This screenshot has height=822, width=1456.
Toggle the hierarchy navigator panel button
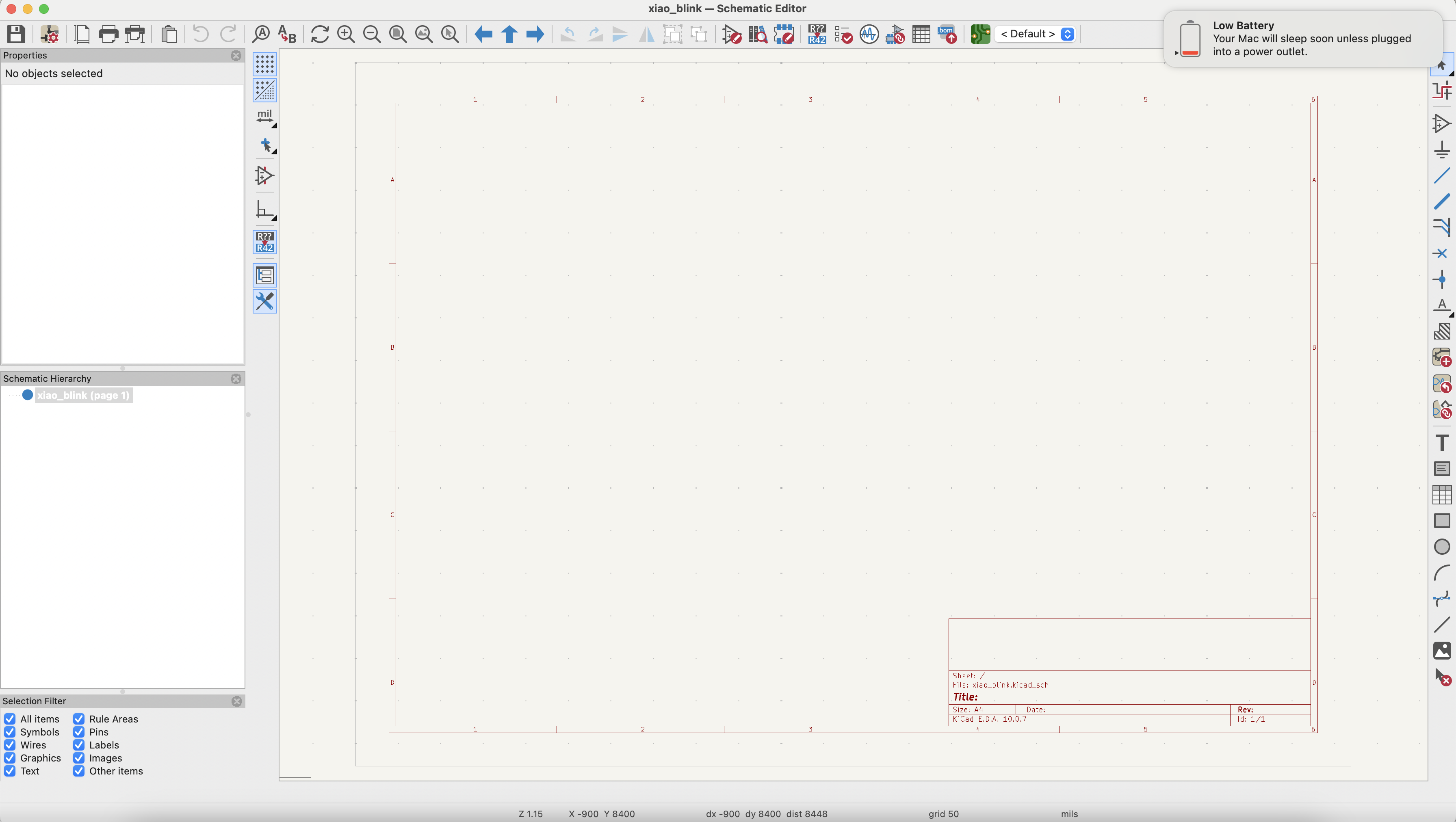pos(264,276)
